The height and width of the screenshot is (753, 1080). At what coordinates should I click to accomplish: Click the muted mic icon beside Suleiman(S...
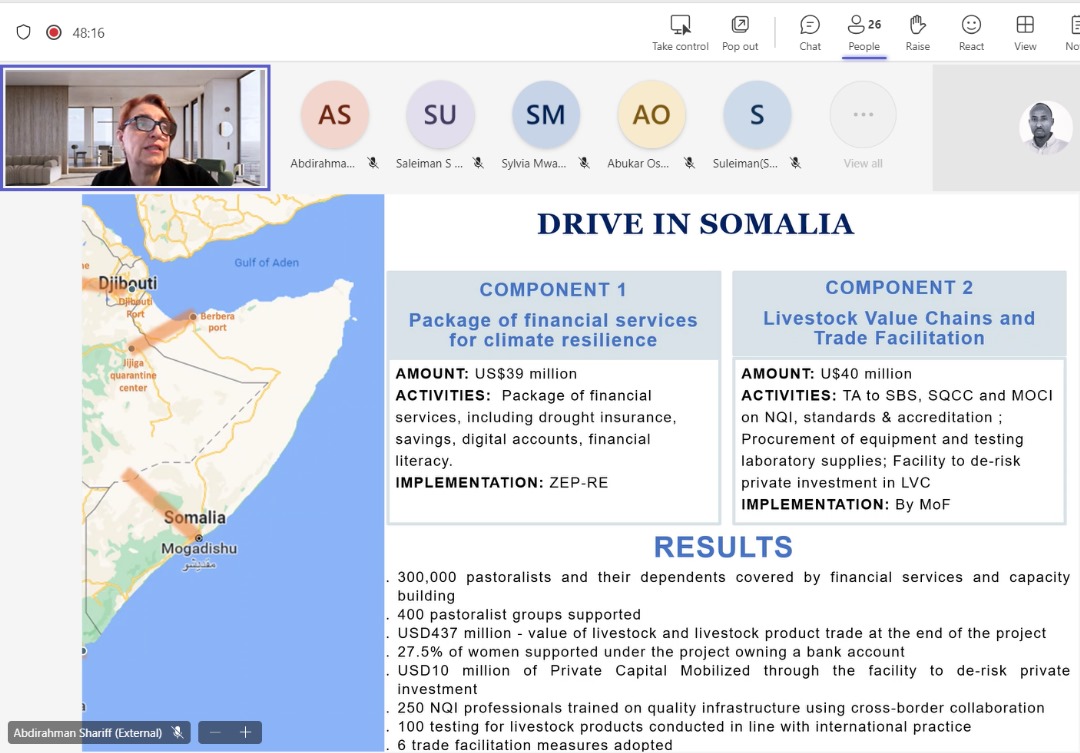point(796,163)
